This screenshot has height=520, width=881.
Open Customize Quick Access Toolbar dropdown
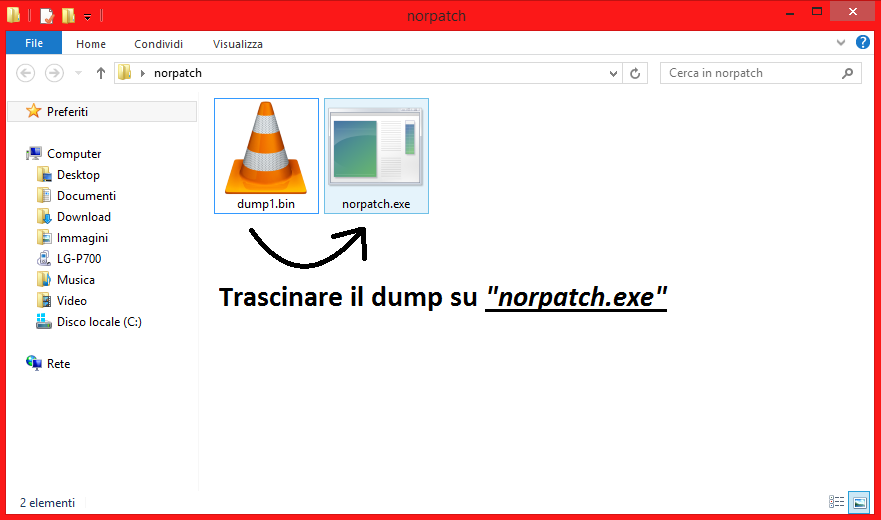coord(88,17)
